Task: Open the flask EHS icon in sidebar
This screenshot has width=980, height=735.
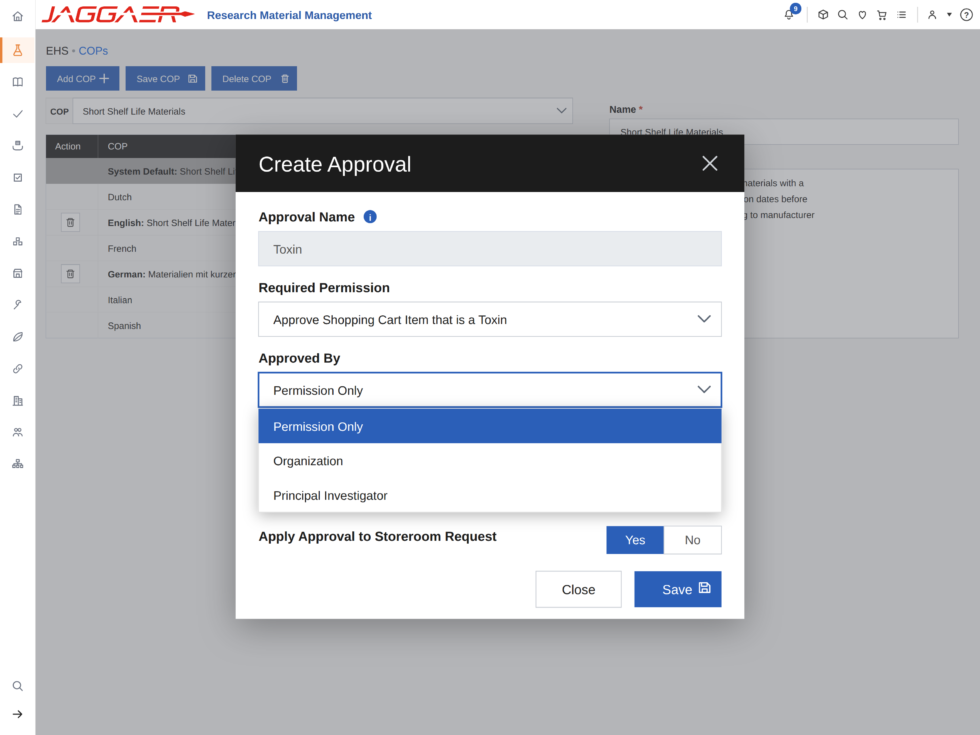Action: (x=18, y=50)
